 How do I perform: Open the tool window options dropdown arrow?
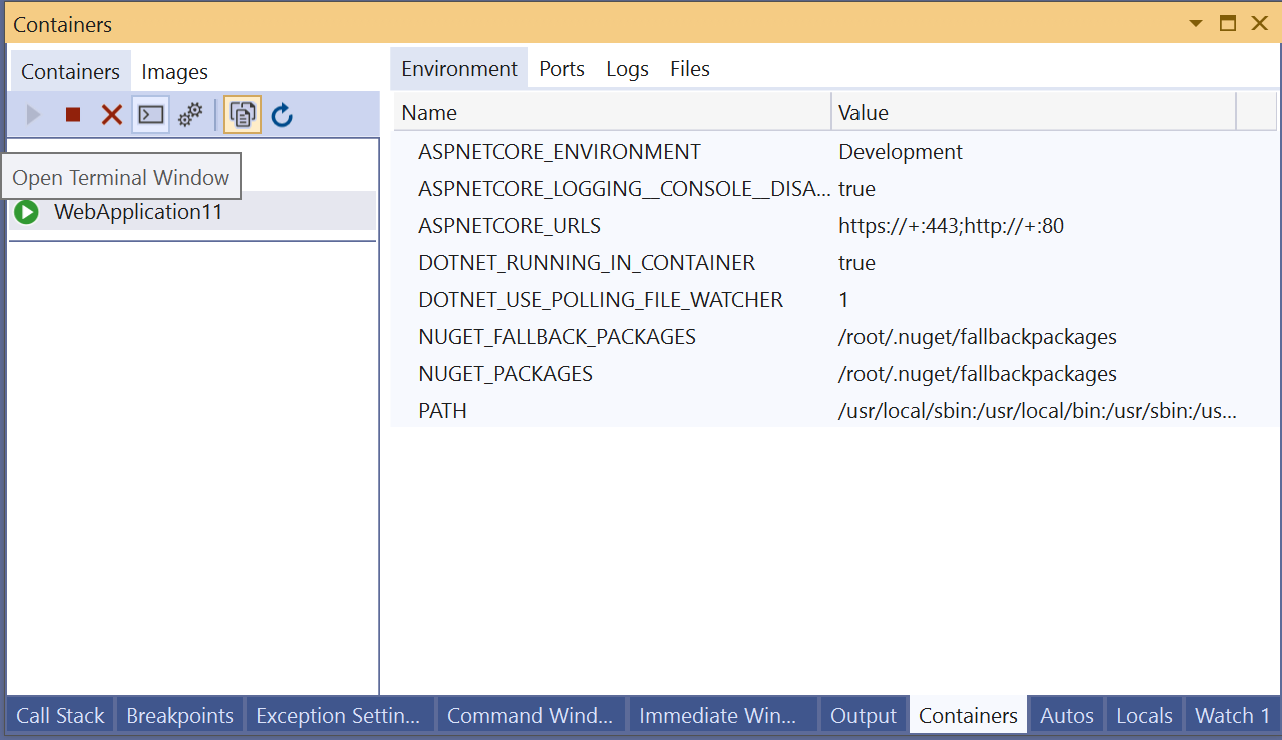(x=1195, y=22)
